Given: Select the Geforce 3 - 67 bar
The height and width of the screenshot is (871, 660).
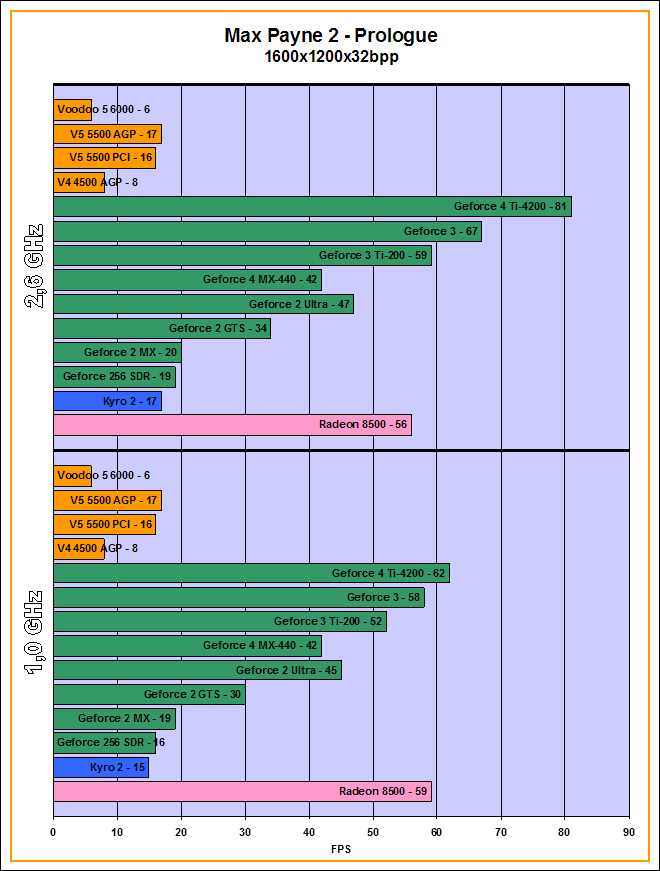Looking at the screenshot, I should (x=267, y=231).
